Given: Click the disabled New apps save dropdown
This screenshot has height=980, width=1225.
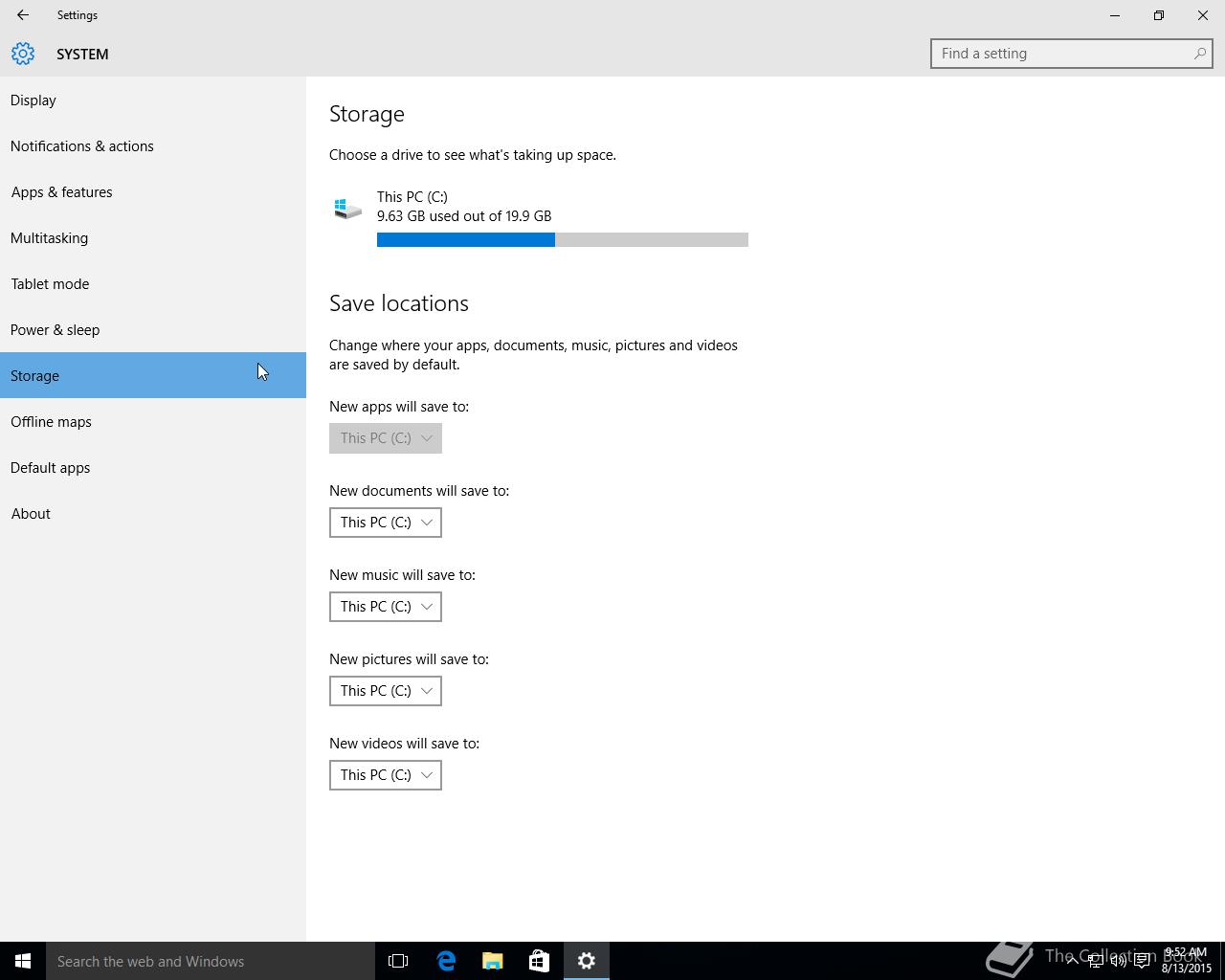Looking at the screenshot, I should 386,438.
